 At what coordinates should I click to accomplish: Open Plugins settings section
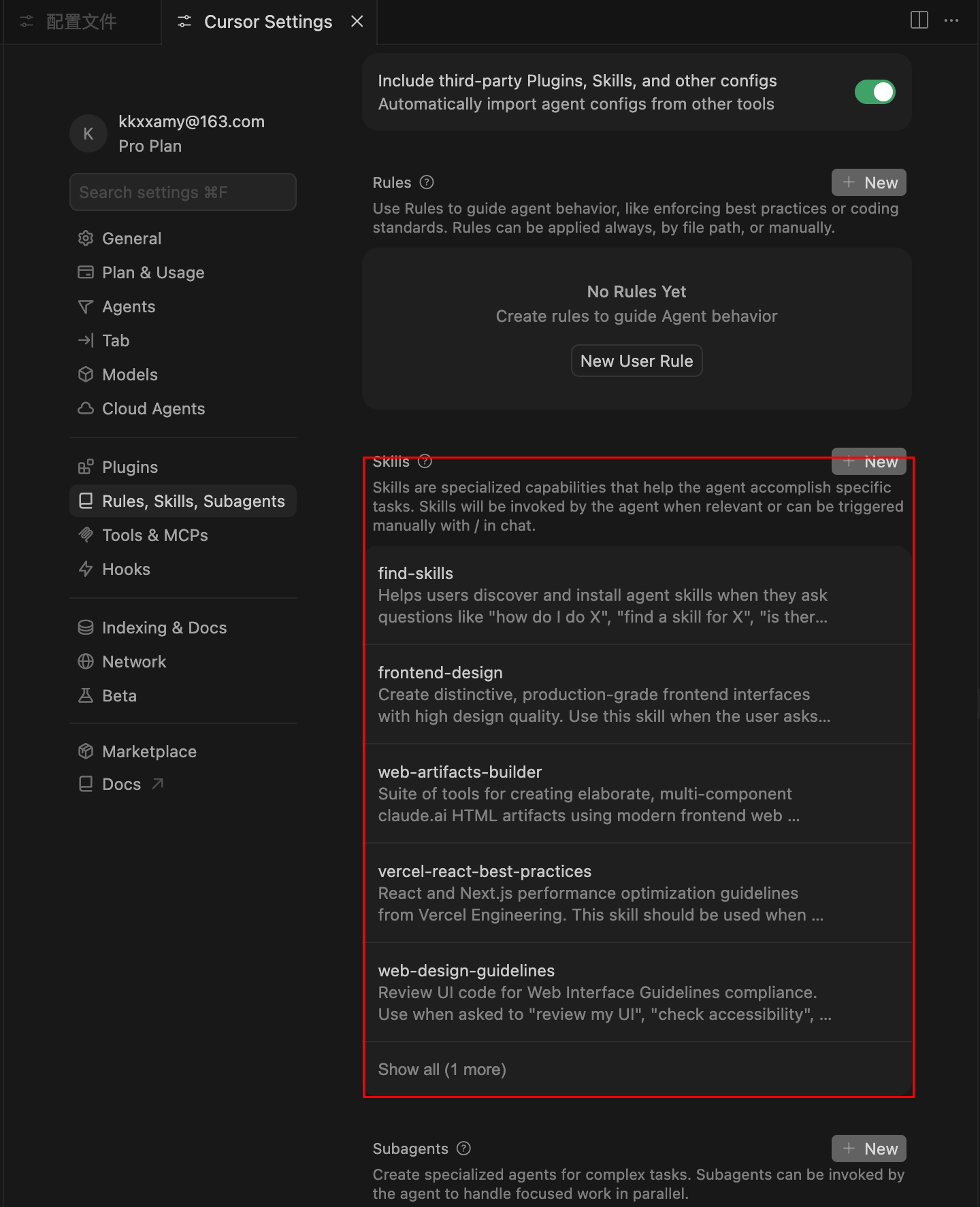[x=183, y=467]
